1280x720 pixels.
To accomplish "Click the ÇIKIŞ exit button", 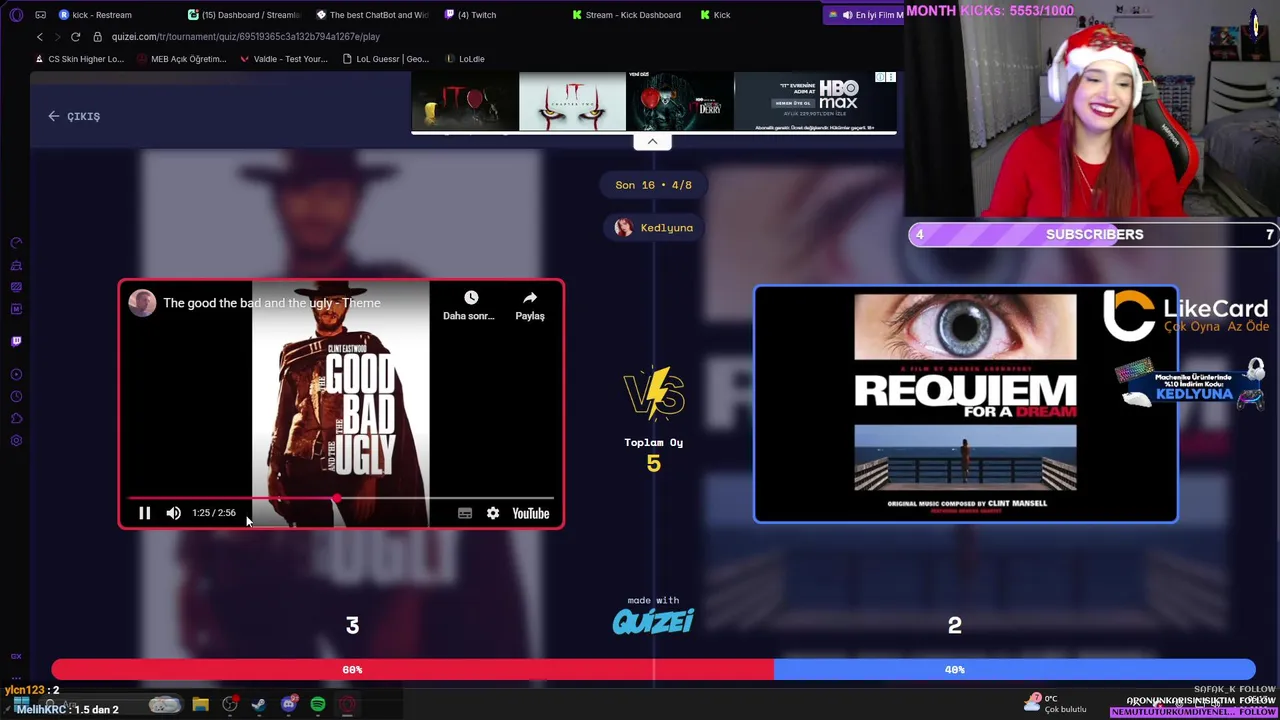I will click(74, 116).
